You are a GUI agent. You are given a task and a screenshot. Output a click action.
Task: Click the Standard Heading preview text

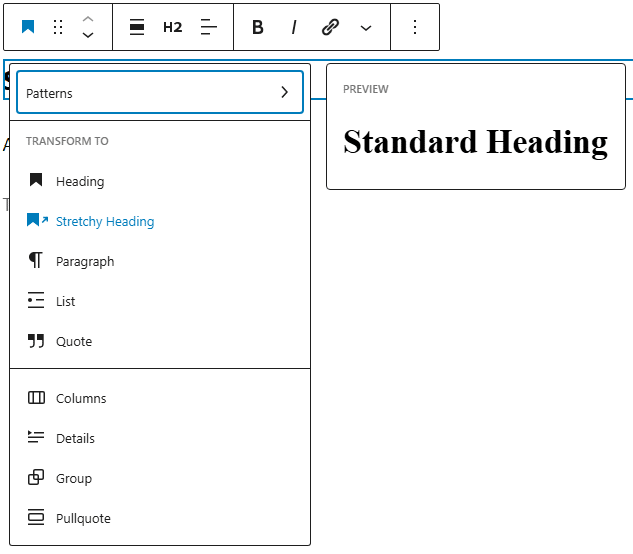tap(476, 142)
